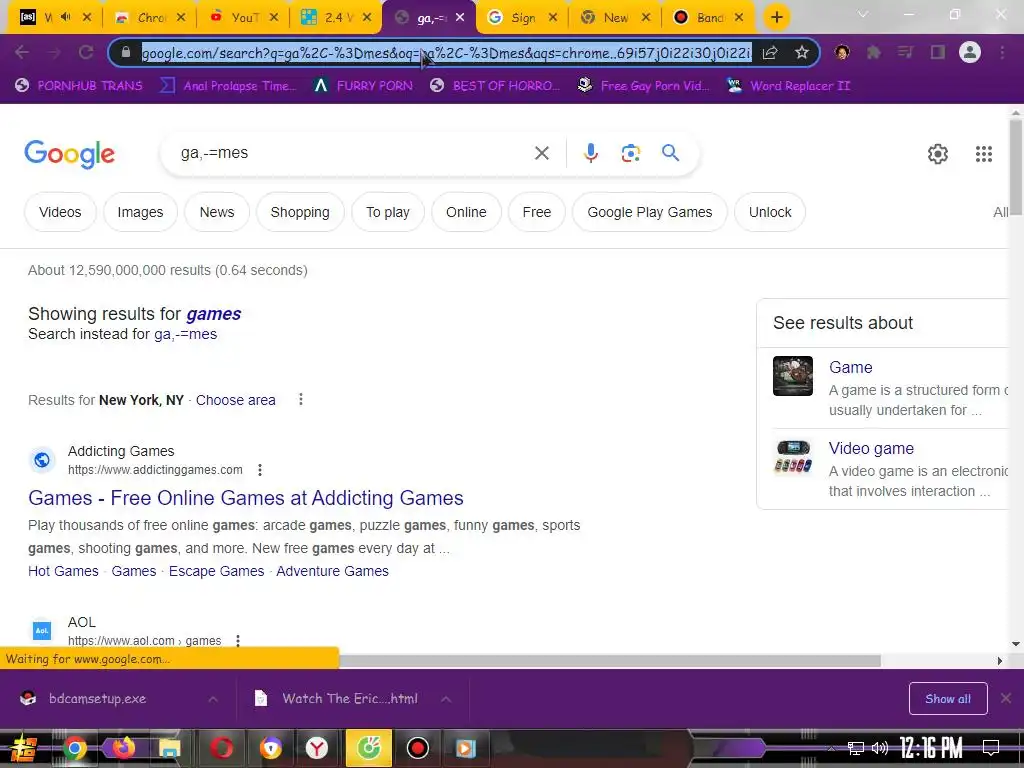Open the Windows Start button
Viewport: 1024px width, 768px height.
[x=24, y=748]
